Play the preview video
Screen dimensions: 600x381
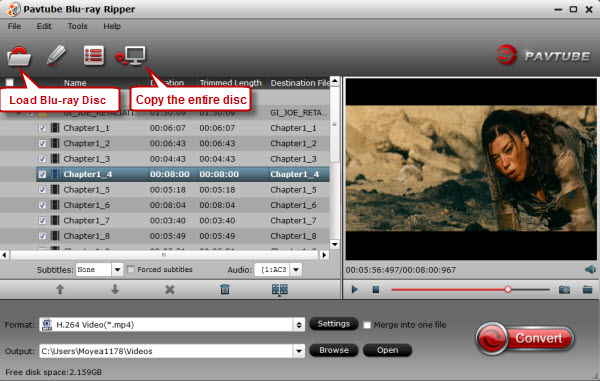pyautogui.click(x=355, y=290)
